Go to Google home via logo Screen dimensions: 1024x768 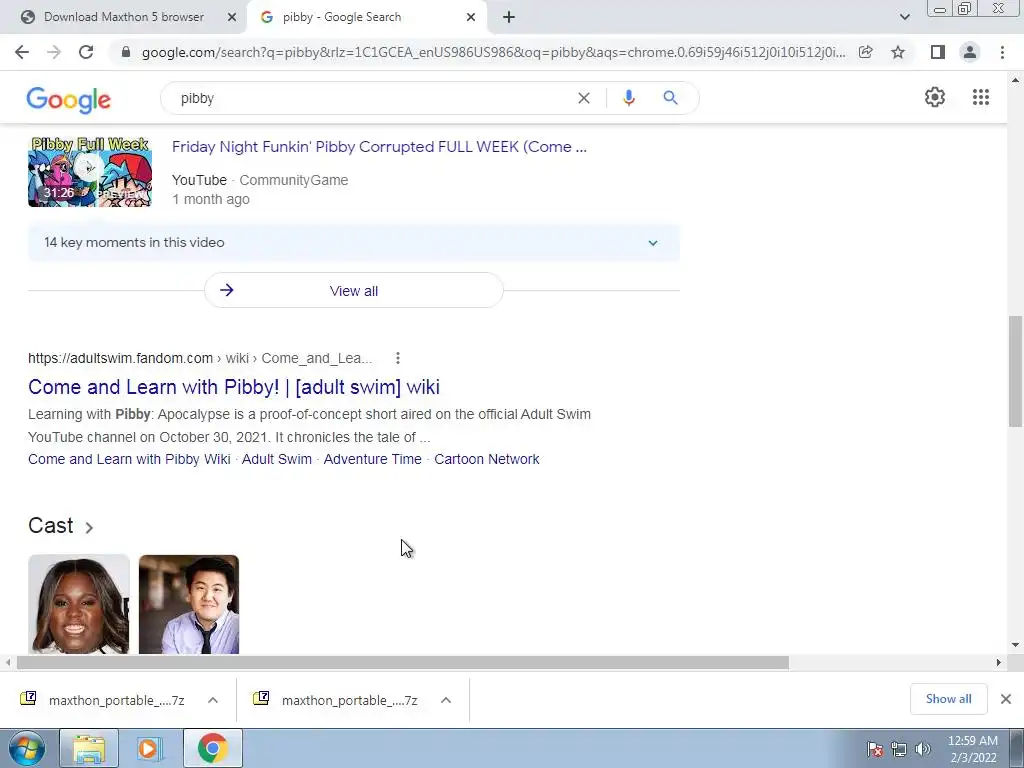(69, 99)
